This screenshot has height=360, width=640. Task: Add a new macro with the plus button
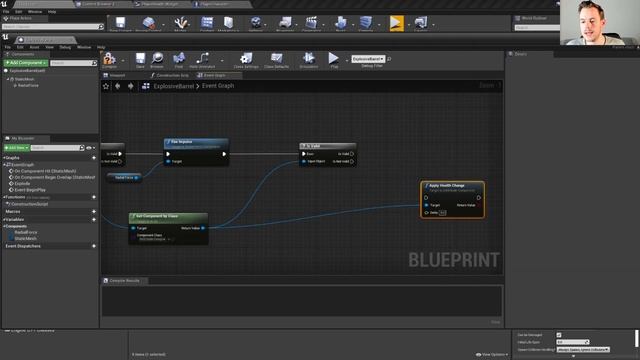94,212
